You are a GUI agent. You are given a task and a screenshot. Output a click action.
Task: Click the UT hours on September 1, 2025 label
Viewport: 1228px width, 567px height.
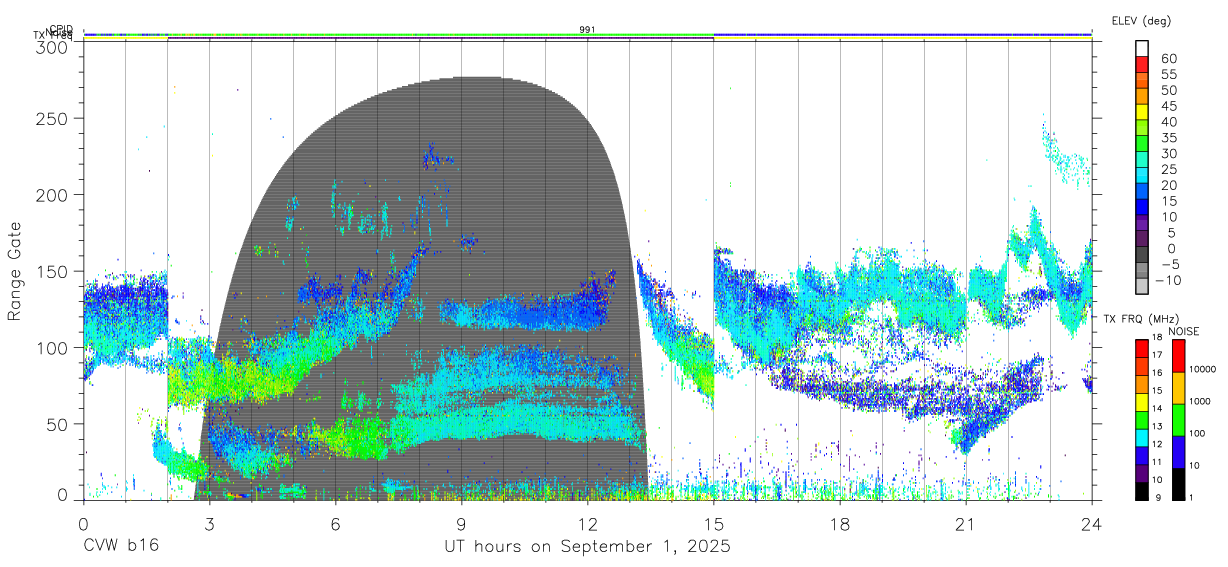pos(587,547)
